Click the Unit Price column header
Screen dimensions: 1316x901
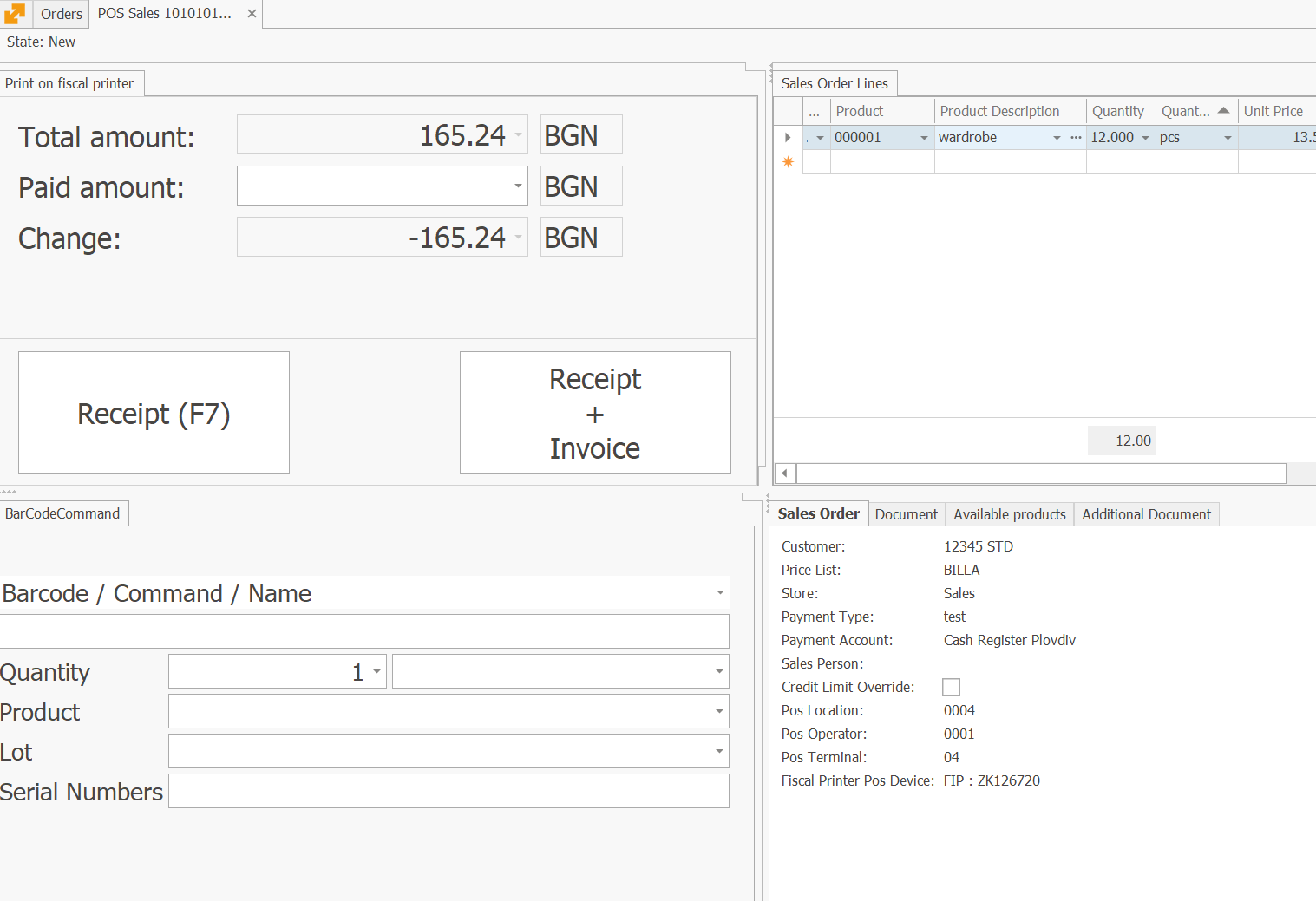coord(1277,111)
